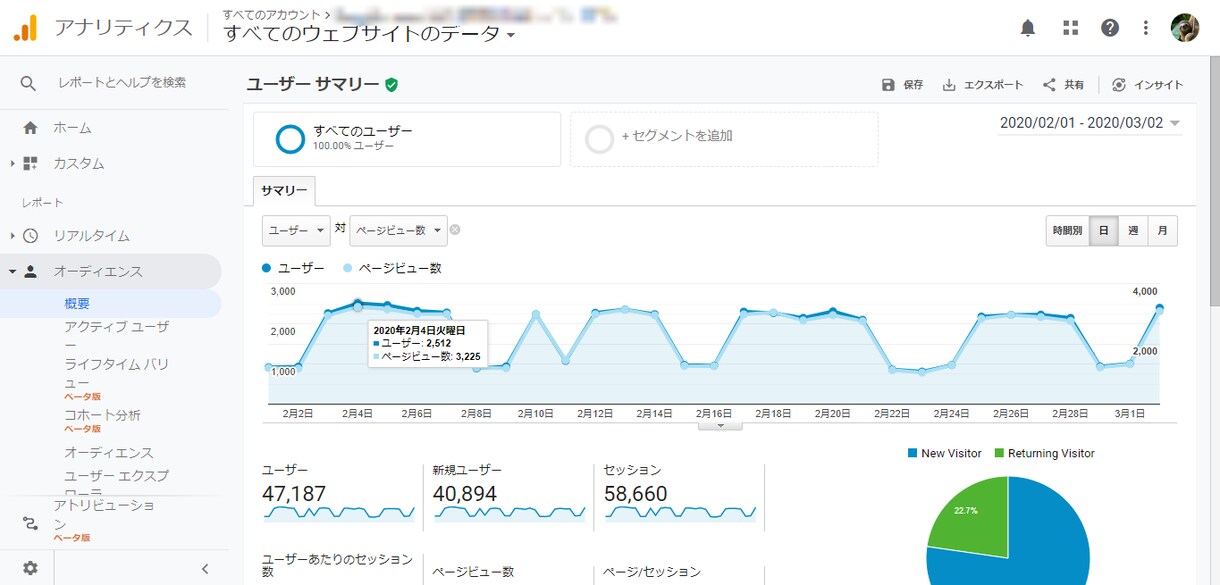Switch to the サマリー tab
The width and height of the screenshot is (1220, 585).
(x=285, y=191)
